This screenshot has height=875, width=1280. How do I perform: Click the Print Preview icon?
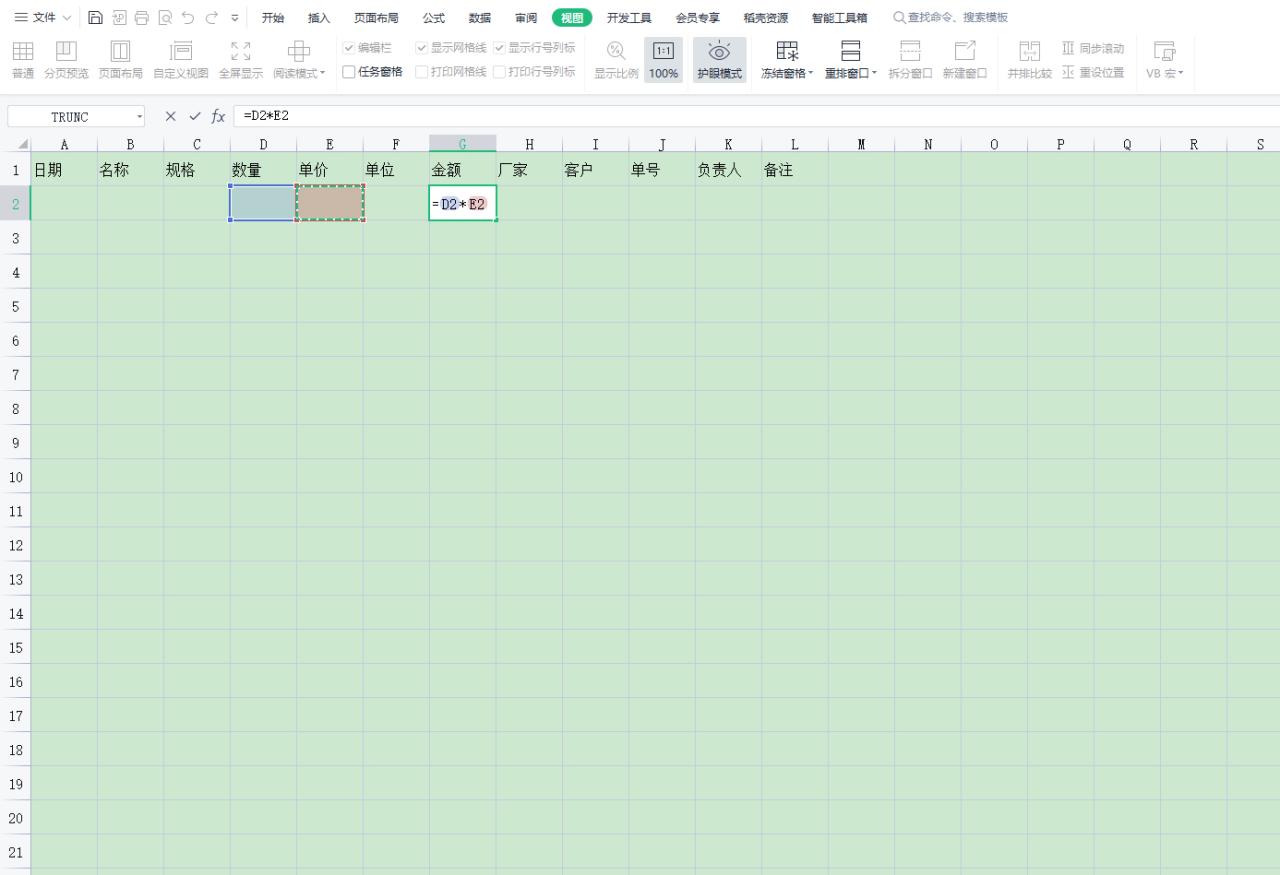pos(164,18)
